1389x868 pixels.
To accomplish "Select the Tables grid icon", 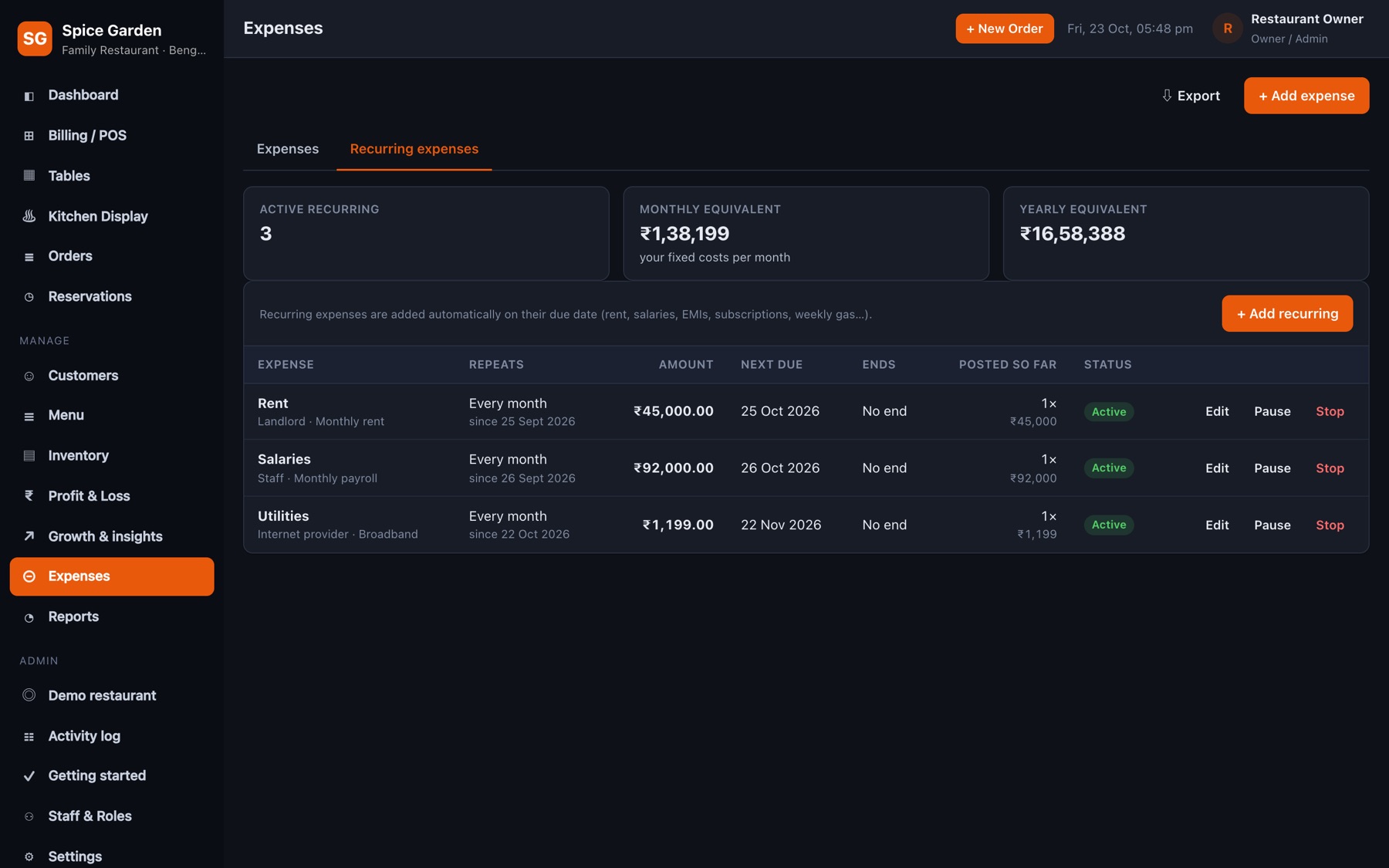I will [29, 176].
